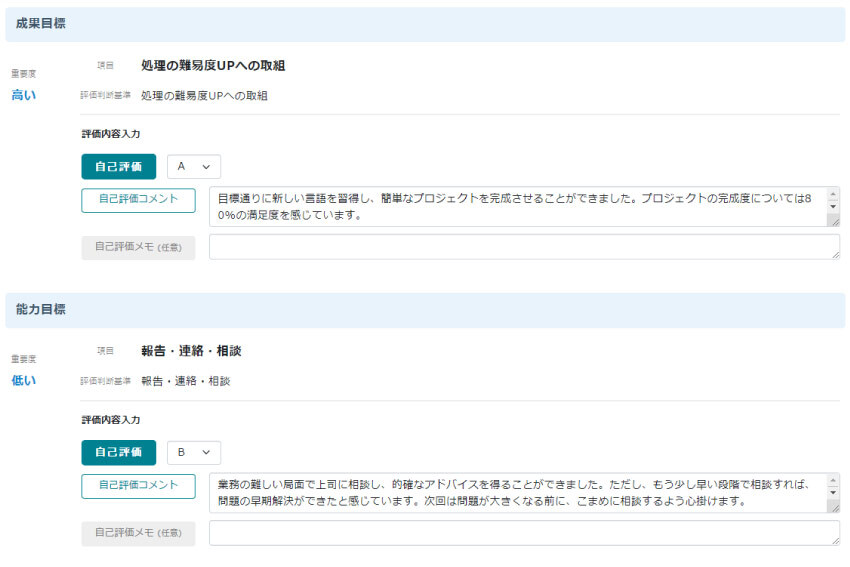Click 自己評価 button under 報告・連絡・相談

click(x=119, y=452)
